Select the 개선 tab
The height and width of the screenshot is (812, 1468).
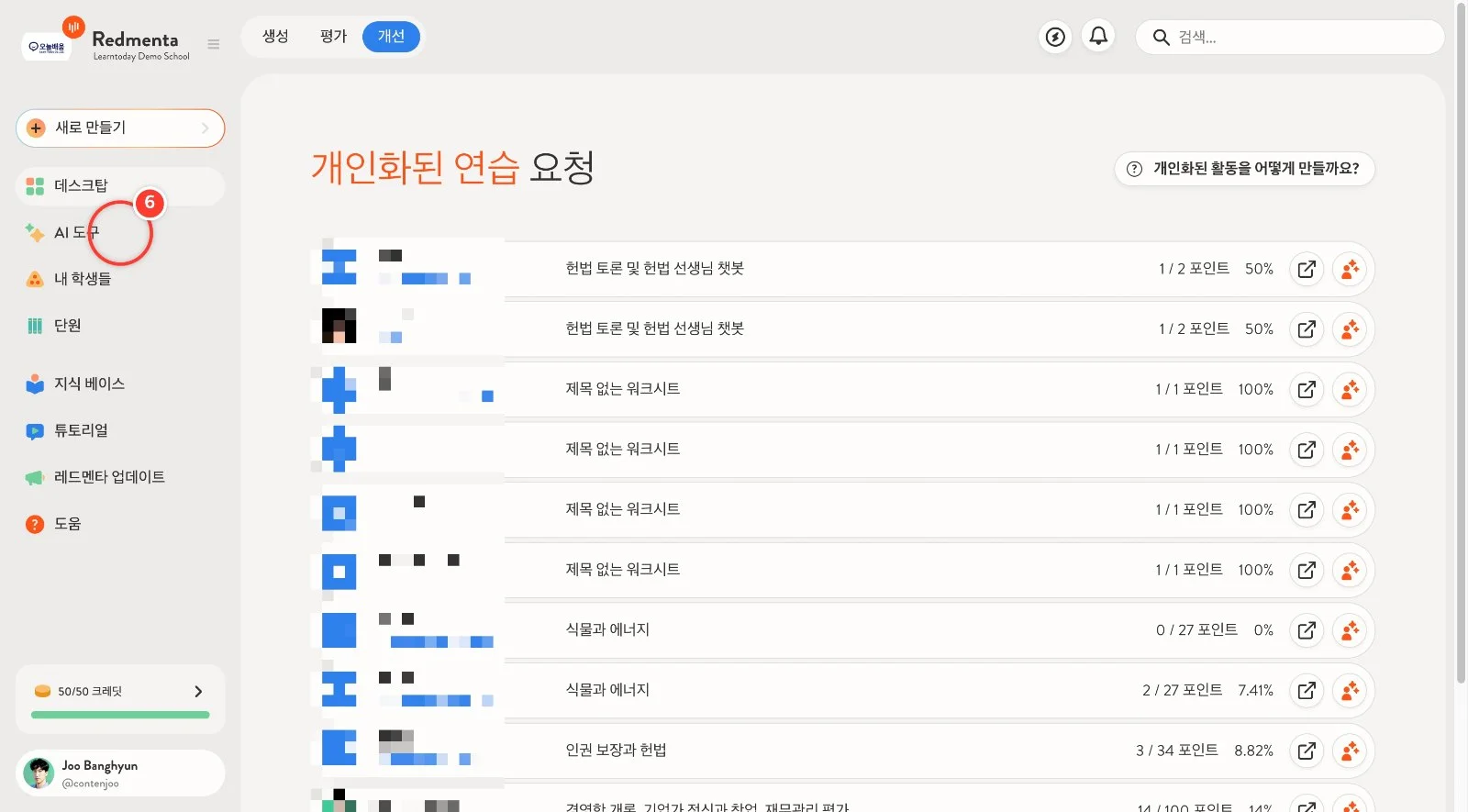tap(391, 37)
